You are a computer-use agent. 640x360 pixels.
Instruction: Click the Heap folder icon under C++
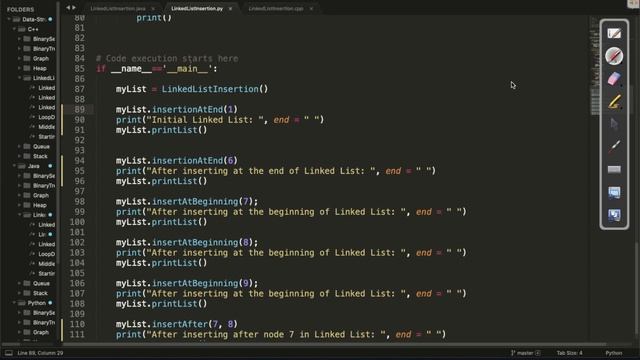27,68
